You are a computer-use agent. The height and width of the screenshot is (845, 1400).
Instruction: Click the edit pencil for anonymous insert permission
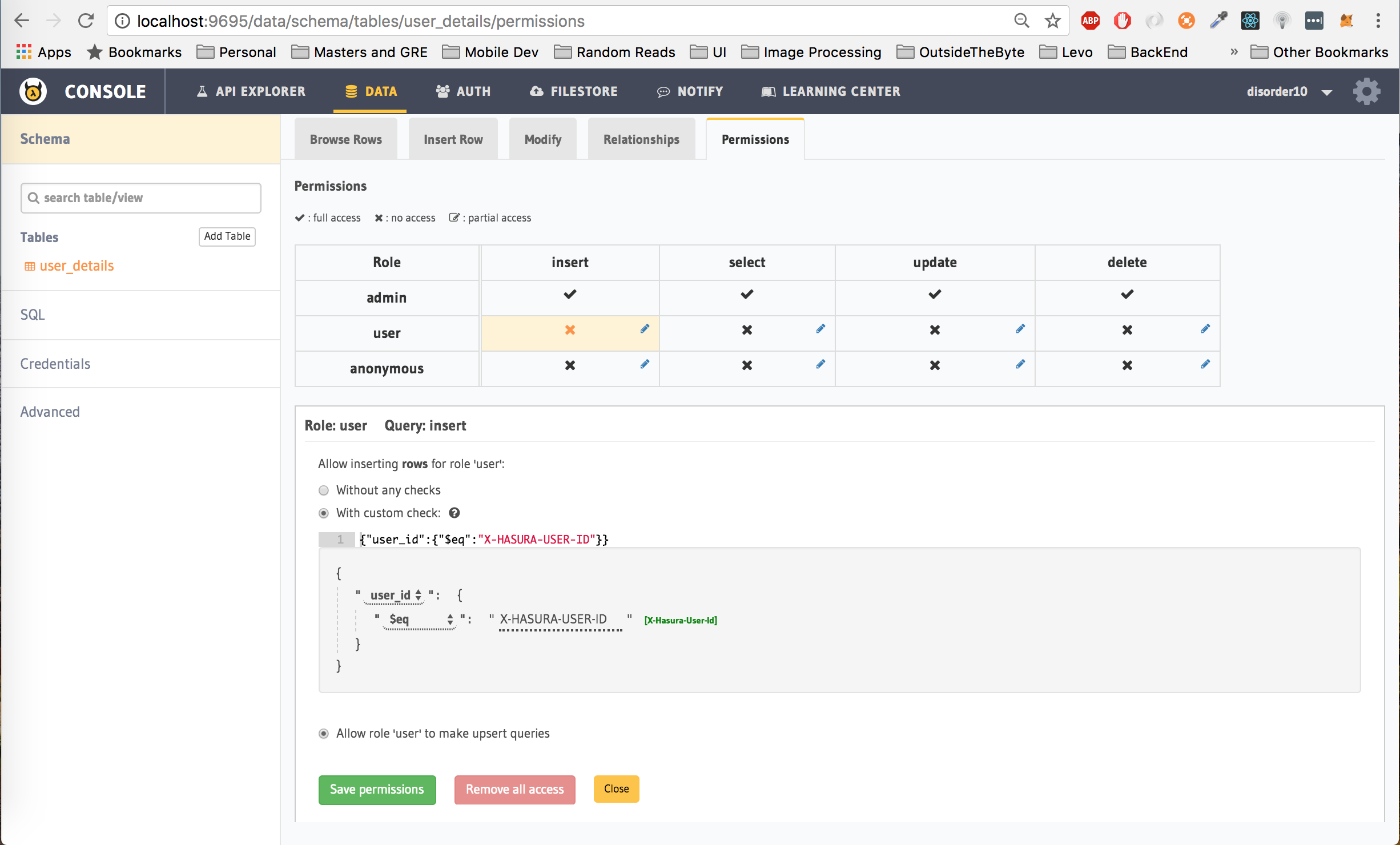pos(645,364)
